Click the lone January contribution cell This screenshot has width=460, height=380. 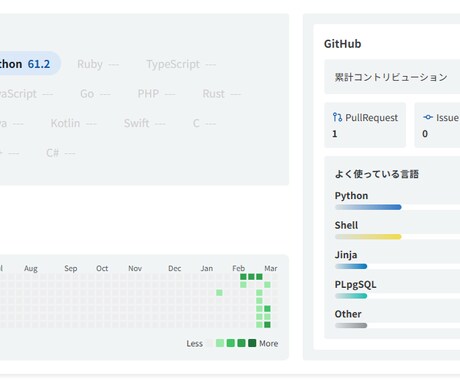tap(219, 293)
